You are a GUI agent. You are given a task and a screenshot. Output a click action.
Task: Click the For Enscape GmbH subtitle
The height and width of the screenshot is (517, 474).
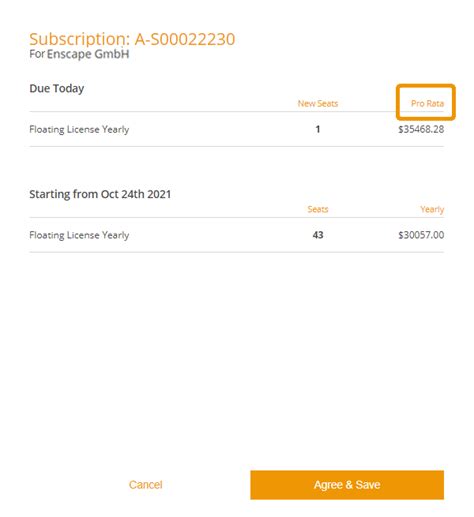79,54
